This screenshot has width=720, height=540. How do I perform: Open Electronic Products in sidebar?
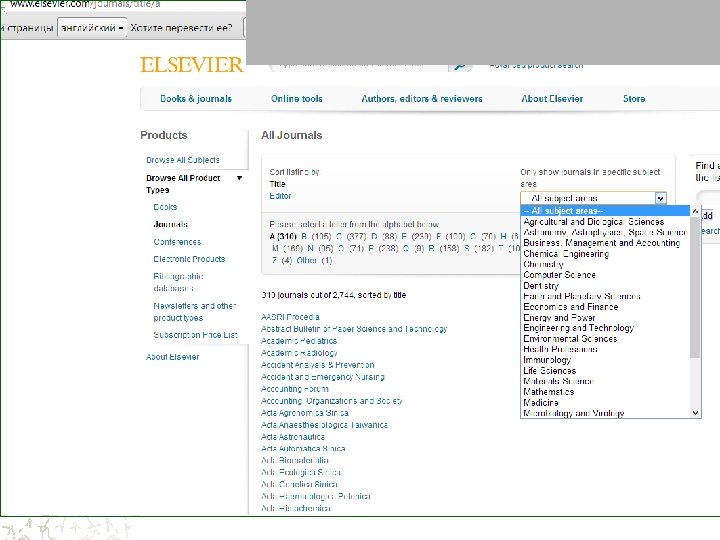tap(189, 259)
